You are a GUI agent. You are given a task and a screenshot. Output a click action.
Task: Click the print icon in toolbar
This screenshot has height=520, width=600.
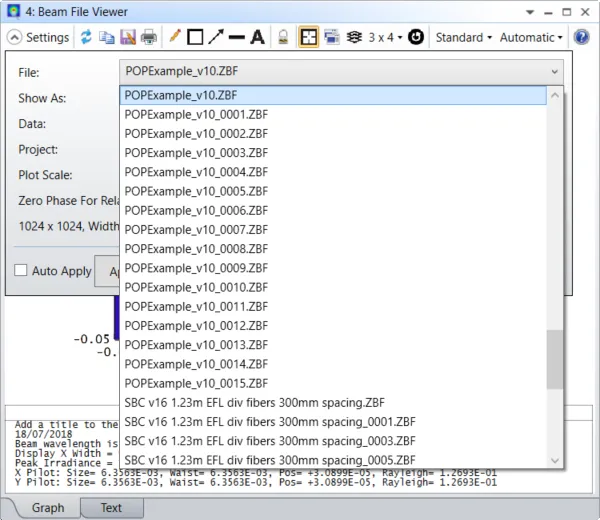[149, 37]
